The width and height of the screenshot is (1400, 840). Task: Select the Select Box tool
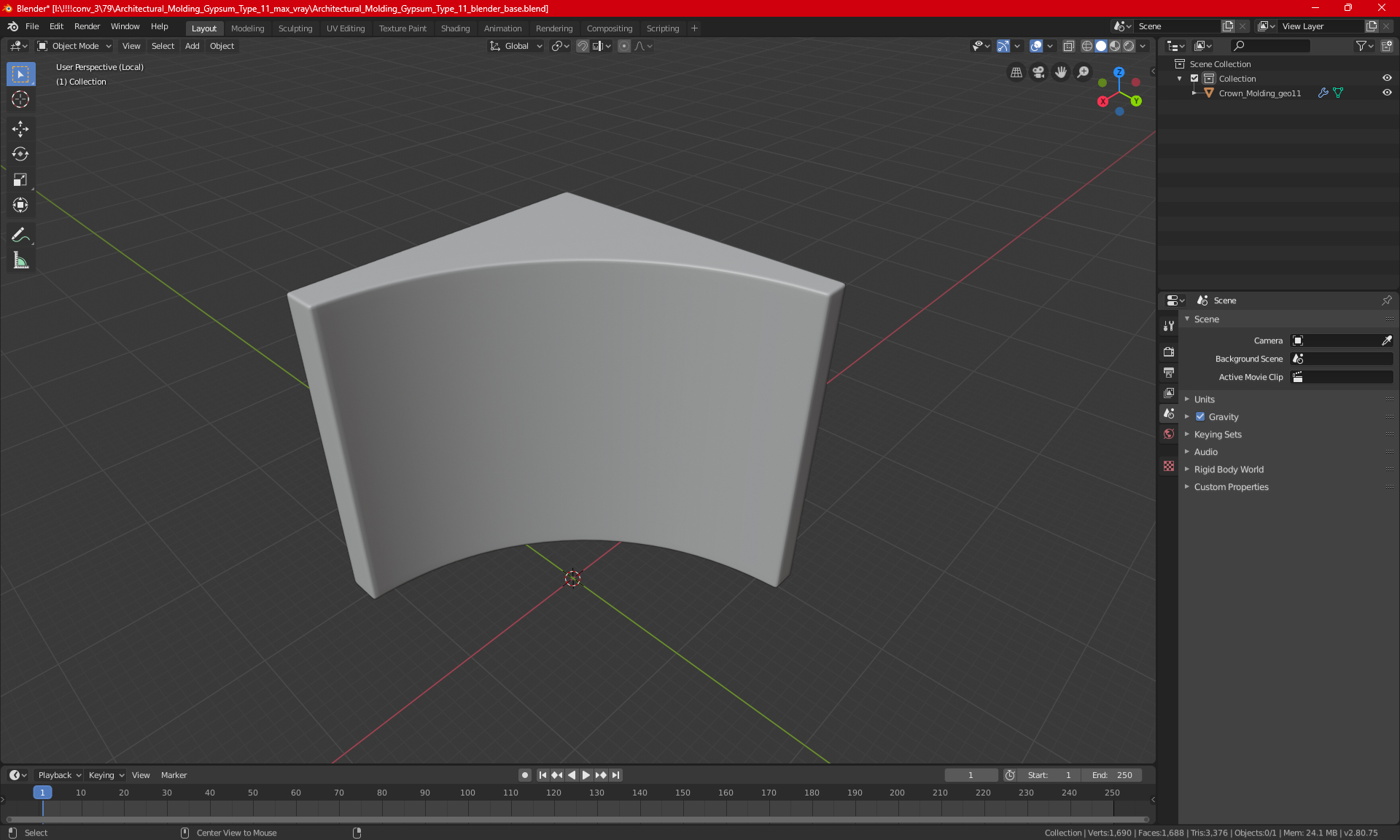20,74
